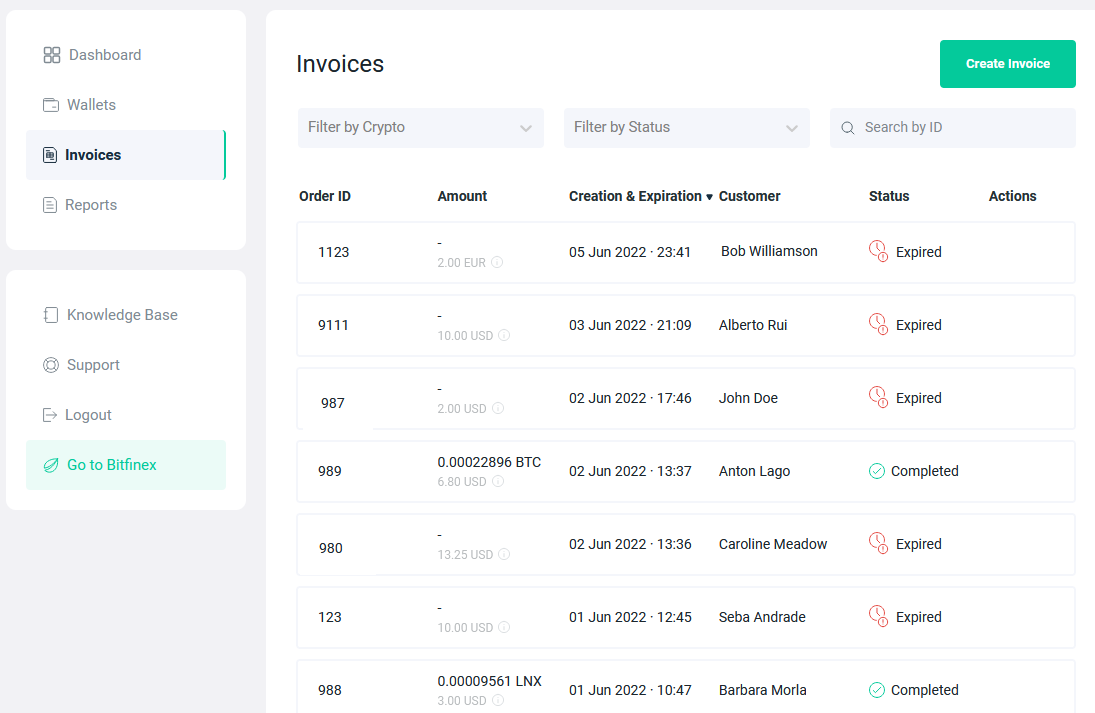The width and height of the screenshot is (1095, 713).
Task: Open the Reports section
Action: (x=126, y=205)
